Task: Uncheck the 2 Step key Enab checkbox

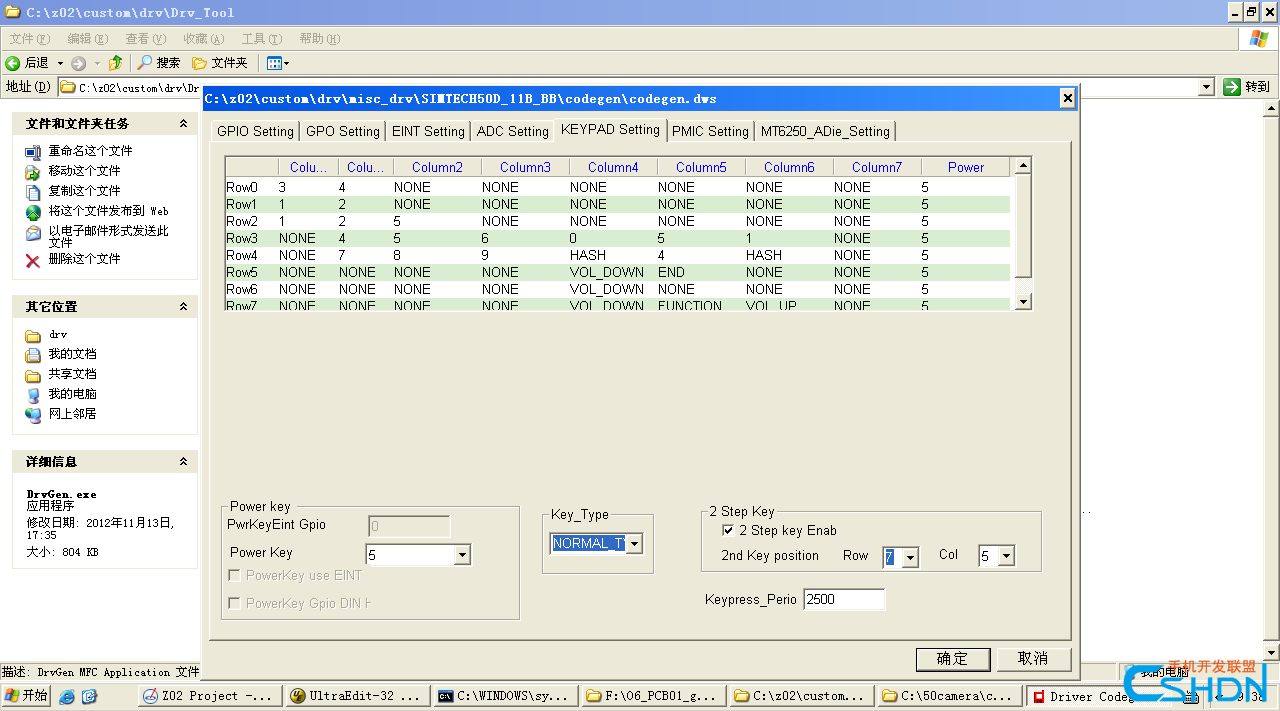Action: [728, 530]
